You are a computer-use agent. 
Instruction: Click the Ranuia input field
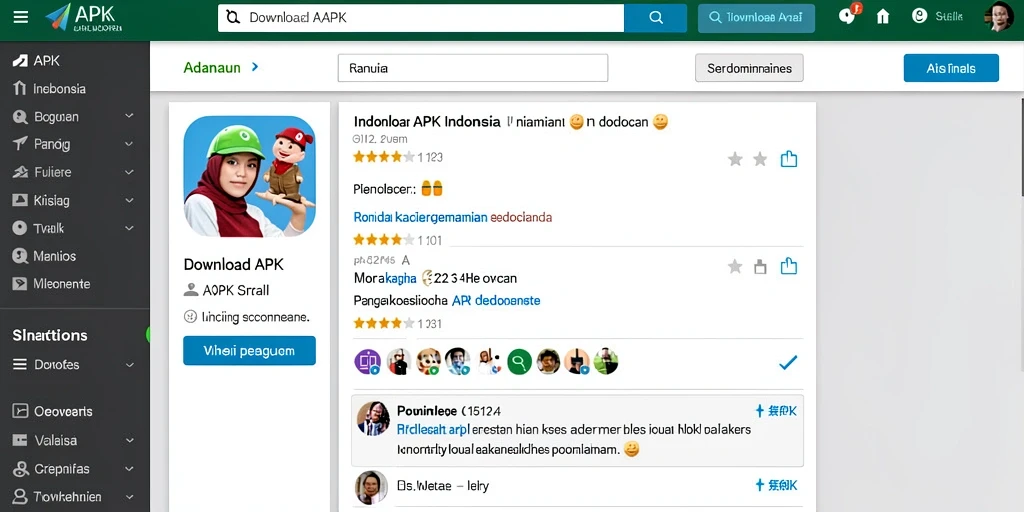[473, 68]
